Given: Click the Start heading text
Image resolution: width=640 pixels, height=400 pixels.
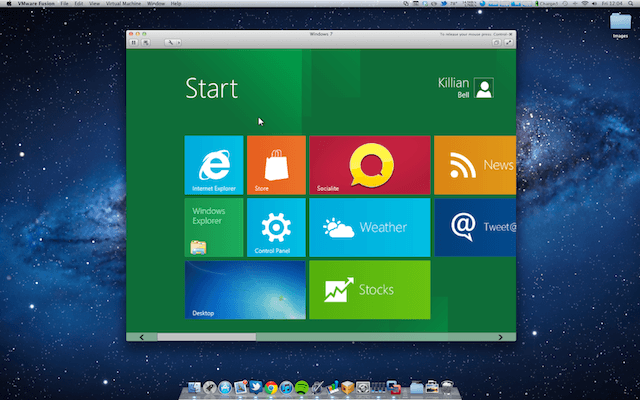Looking at the screenshot, I should coord(211,88).
